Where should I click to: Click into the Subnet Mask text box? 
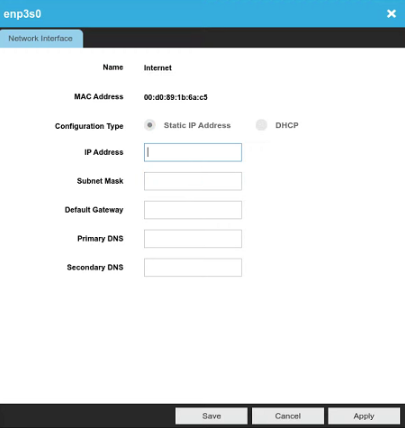click(193, 181)
